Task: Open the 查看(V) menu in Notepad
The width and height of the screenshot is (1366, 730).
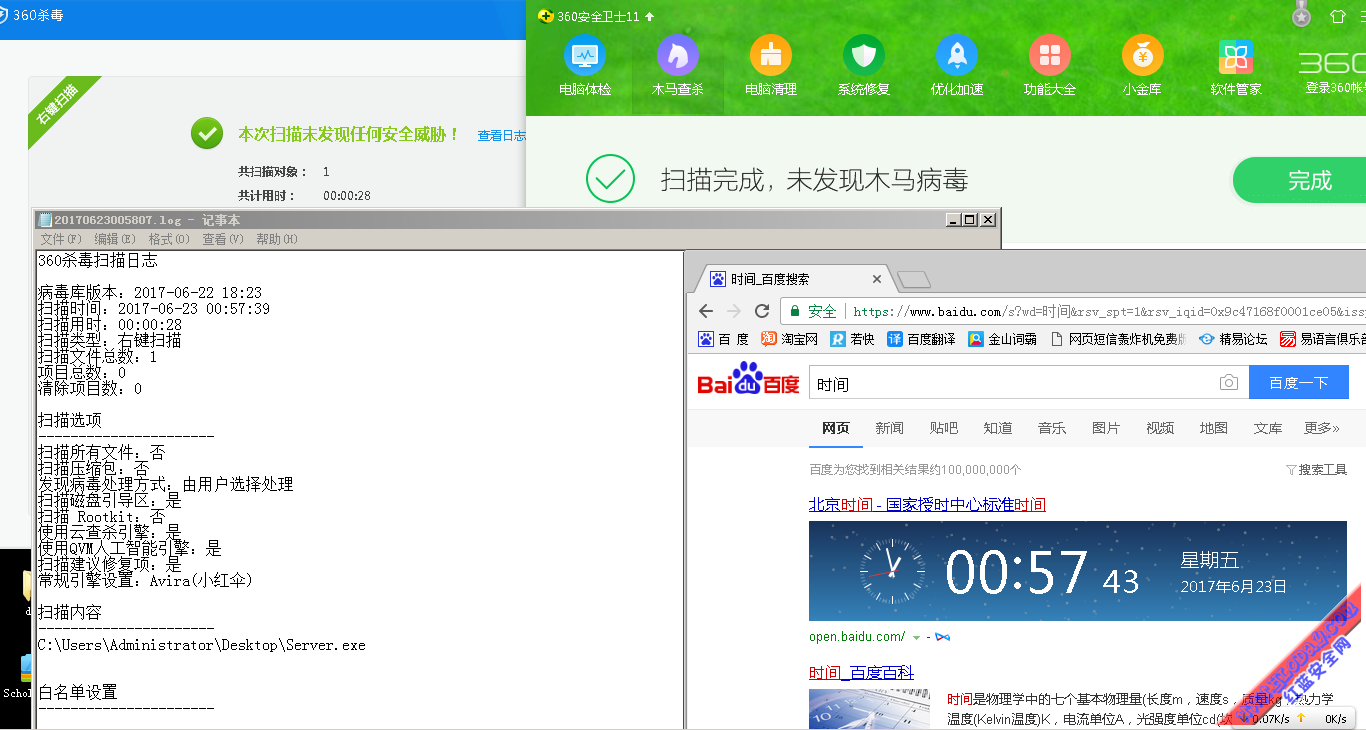Action: (x=223, y=239)
